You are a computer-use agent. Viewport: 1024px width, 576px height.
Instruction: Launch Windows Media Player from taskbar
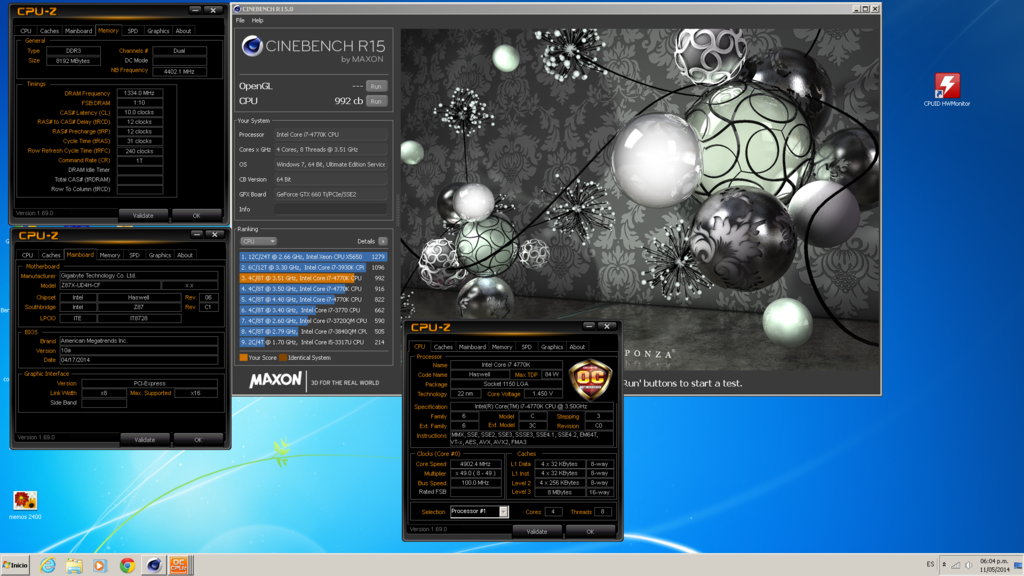tap(100, 565)
